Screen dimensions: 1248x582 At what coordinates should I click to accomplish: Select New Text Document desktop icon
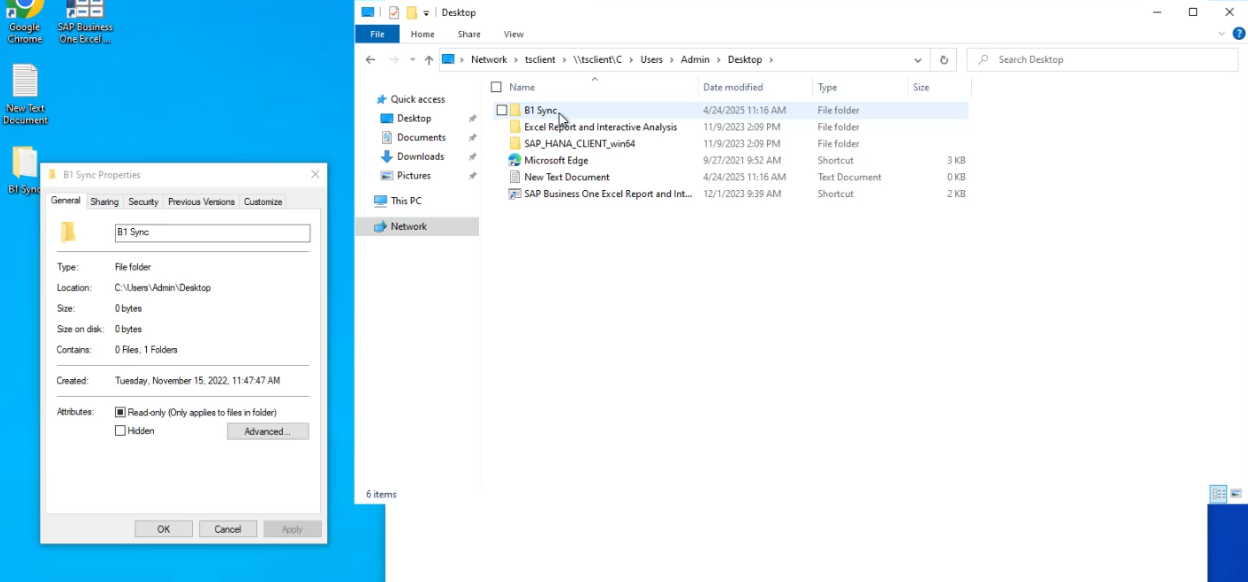(x=25, y=95)
